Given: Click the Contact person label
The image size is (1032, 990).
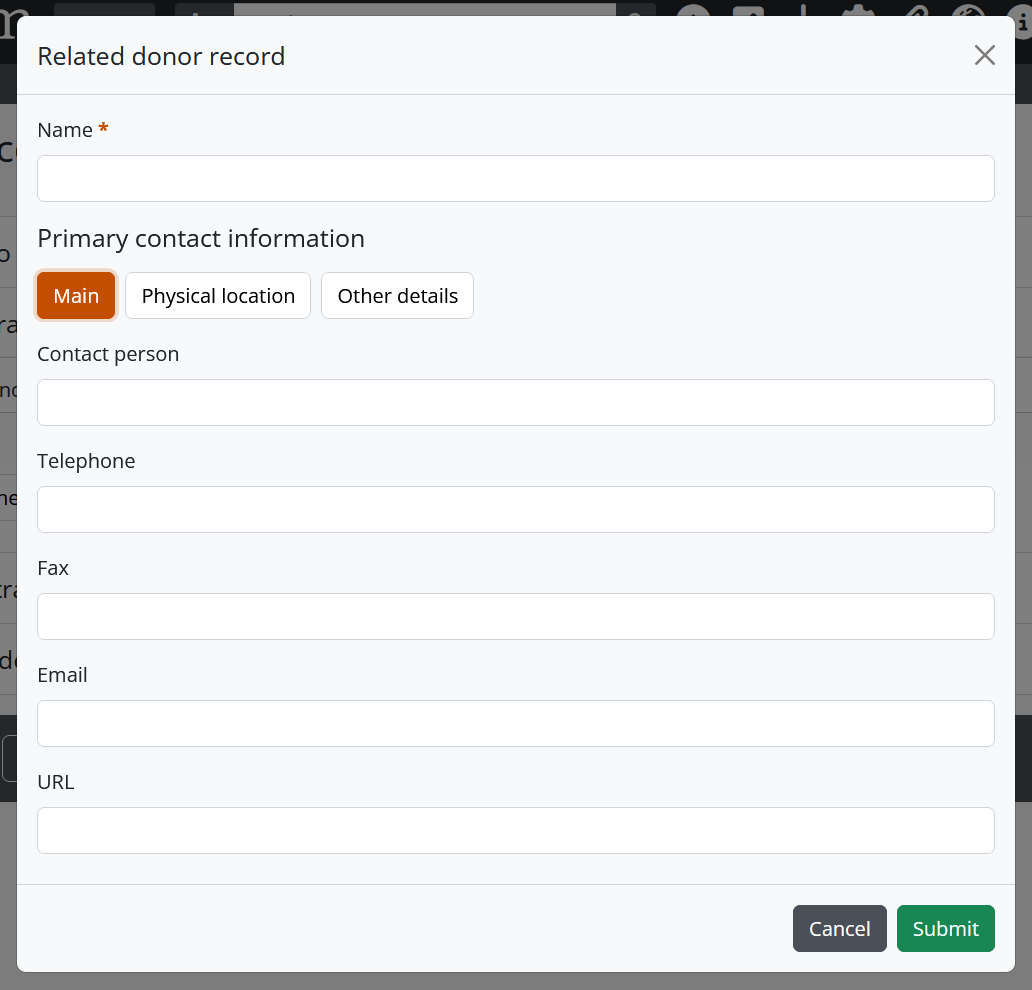Looking at the screenshot, I should pos(108,354).
